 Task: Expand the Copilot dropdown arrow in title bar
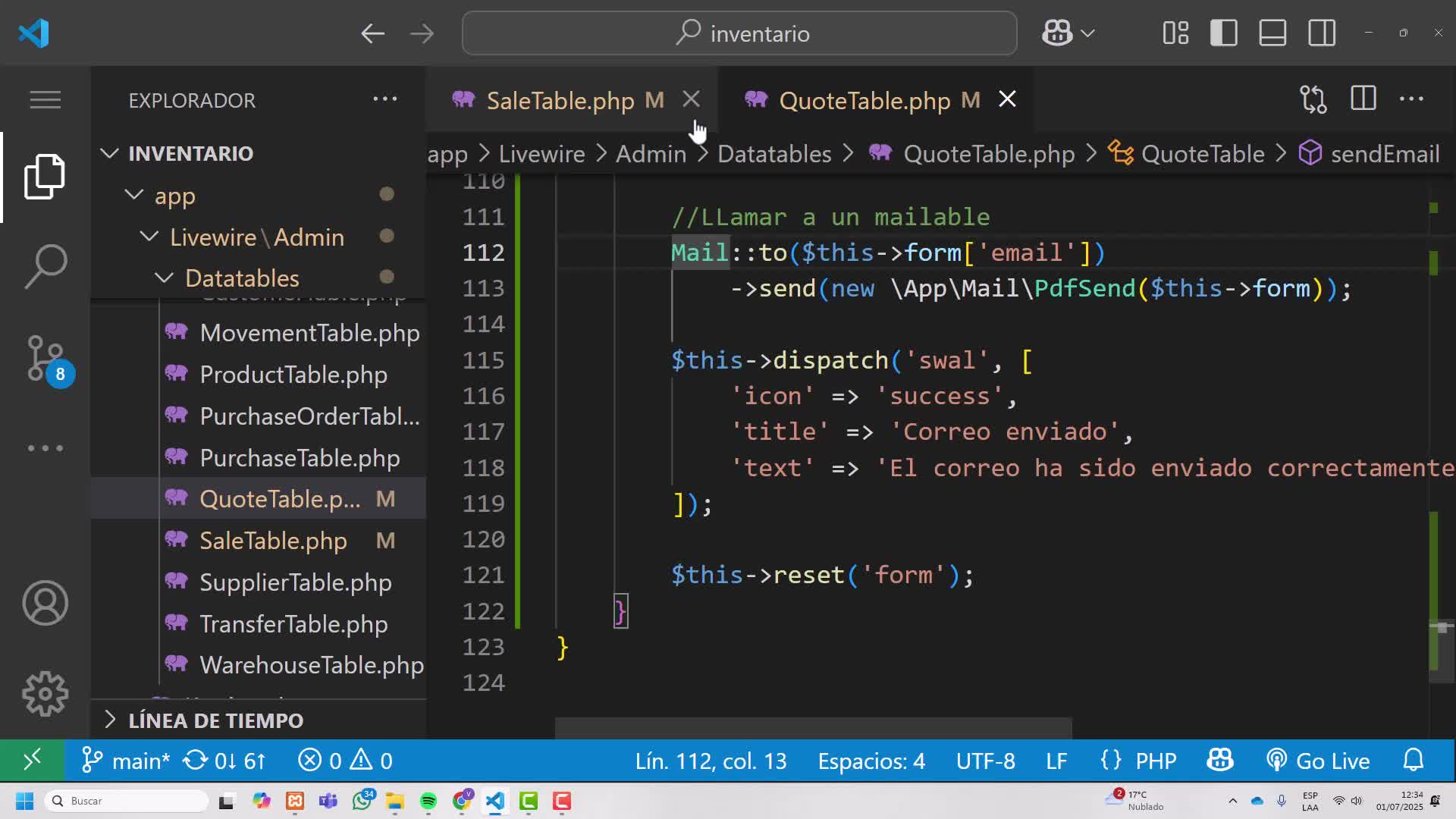[1087, 33]
